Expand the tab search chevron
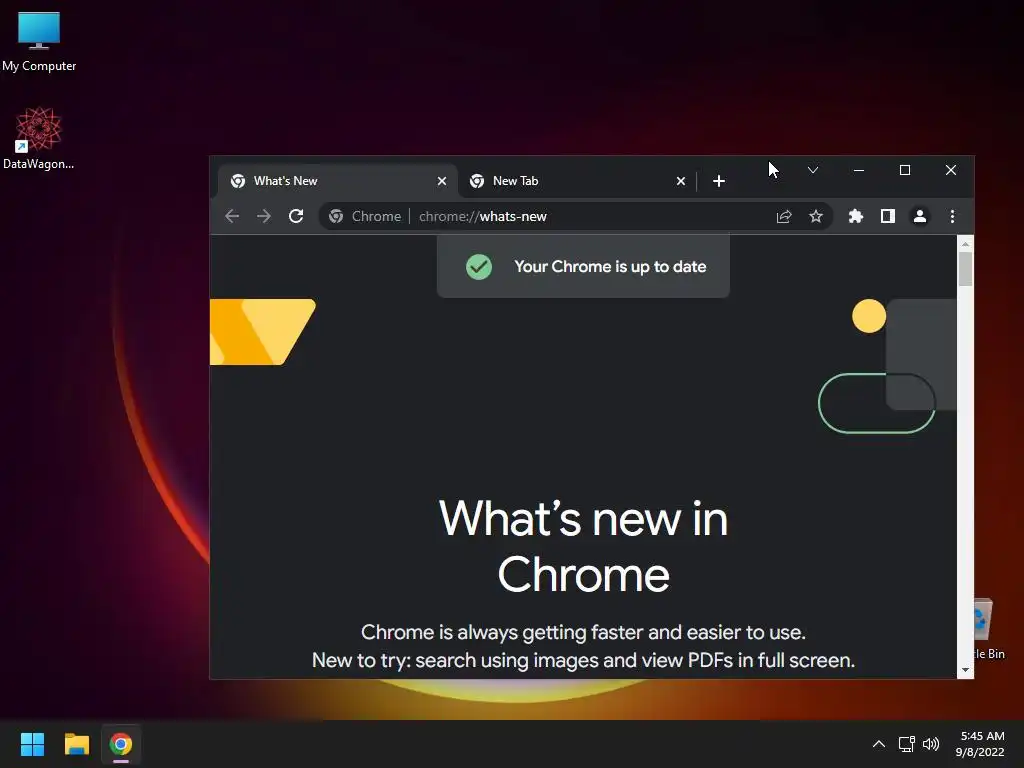This screenshot has height=768, width=1024. tap(812, 170)
